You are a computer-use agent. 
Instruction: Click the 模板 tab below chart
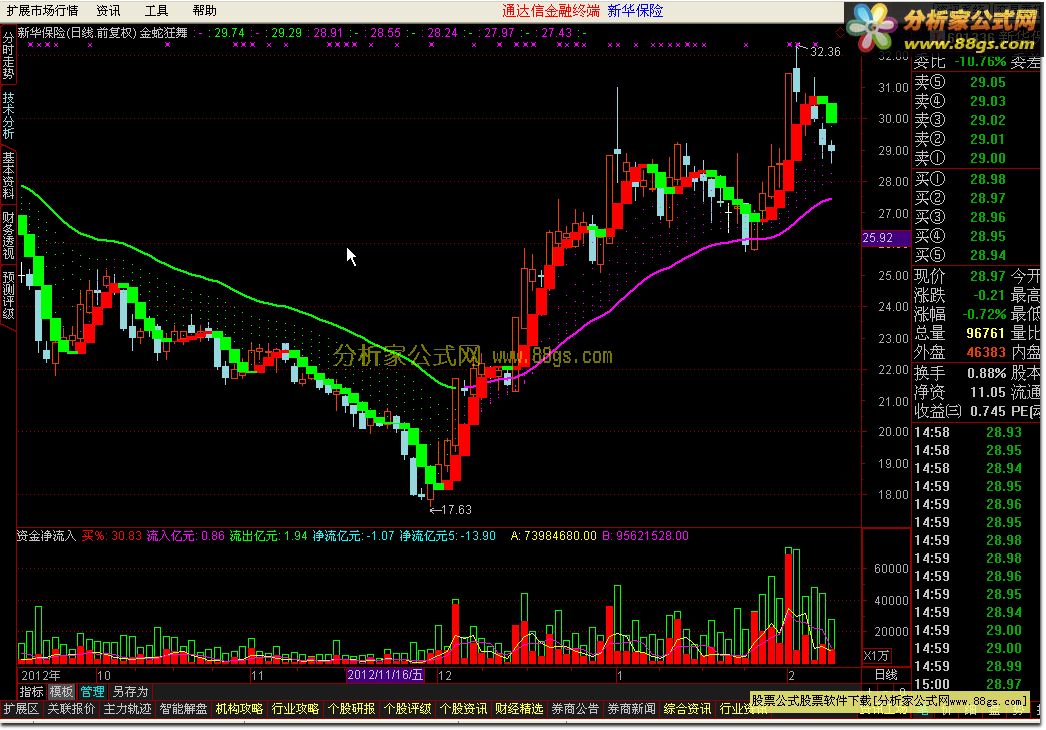[x=61, y=691]
